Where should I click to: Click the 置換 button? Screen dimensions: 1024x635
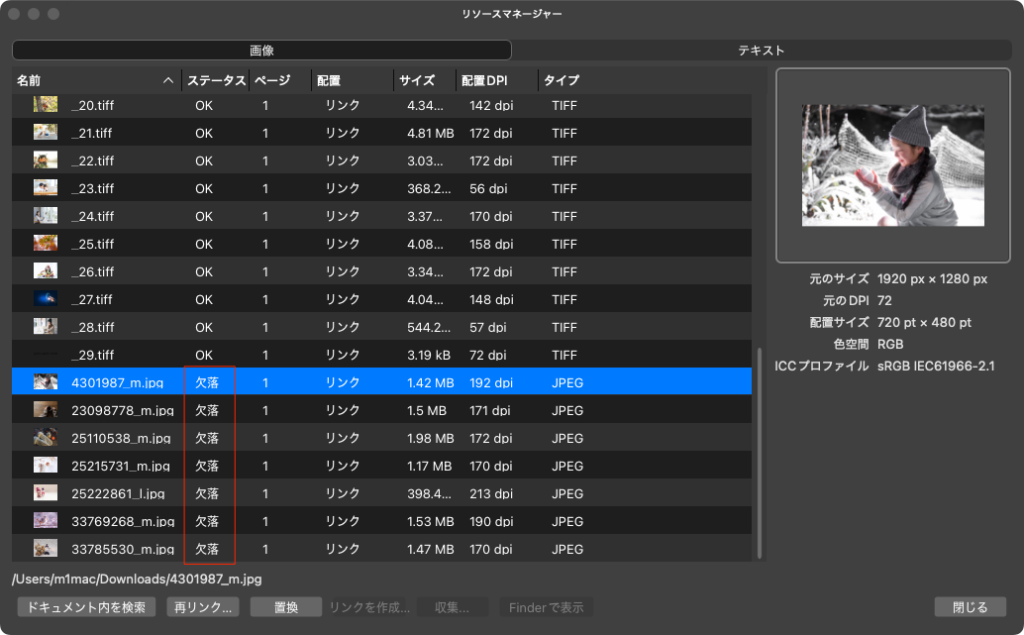[x=286, y=607]
